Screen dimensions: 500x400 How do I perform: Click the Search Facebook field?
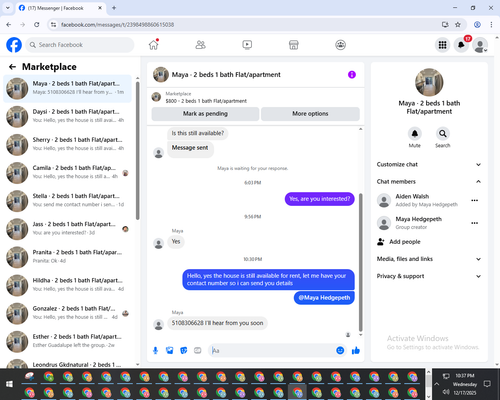tap(80, 45)
